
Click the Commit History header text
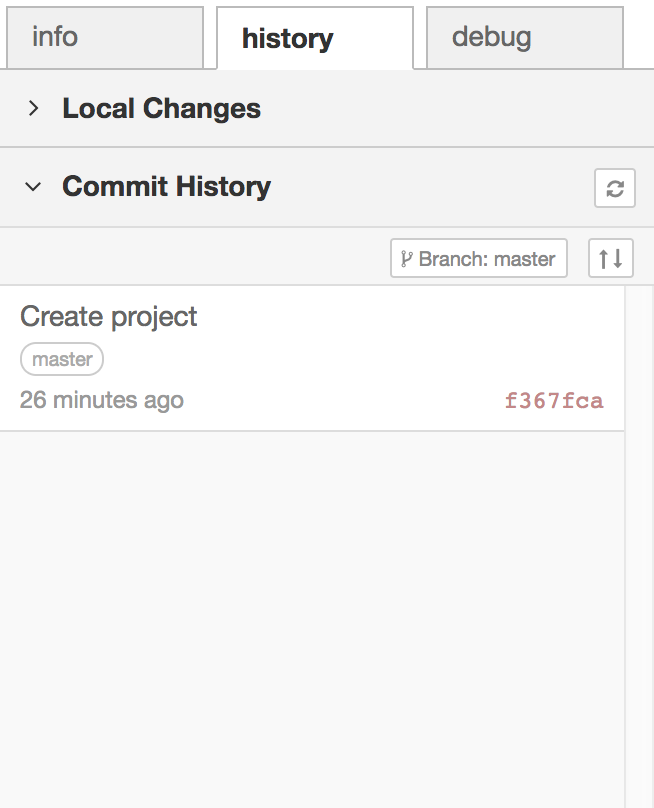pos(166,186)
